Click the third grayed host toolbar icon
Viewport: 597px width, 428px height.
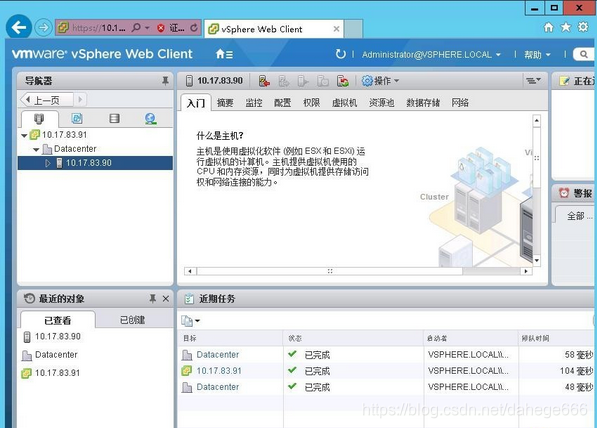(x=303, y=81)
